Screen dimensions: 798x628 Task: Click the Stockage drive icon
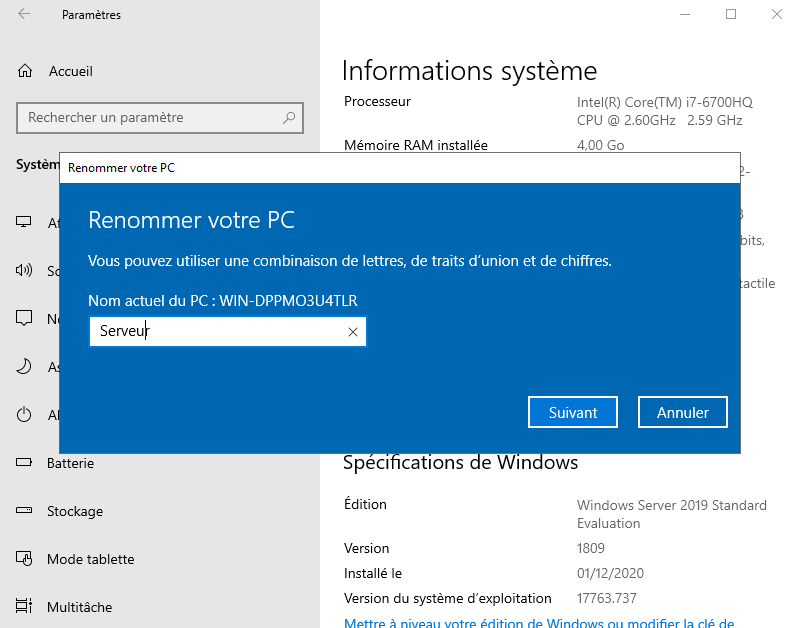click(x=24, y=510)
